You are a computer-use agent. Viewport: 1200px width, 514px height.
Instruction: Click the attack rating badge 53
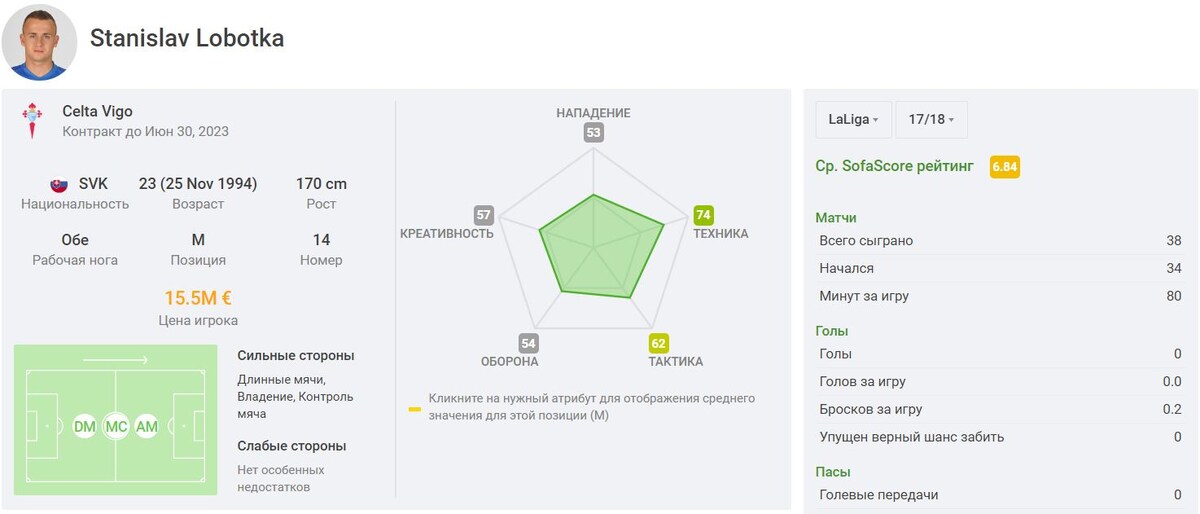(594, 132)
